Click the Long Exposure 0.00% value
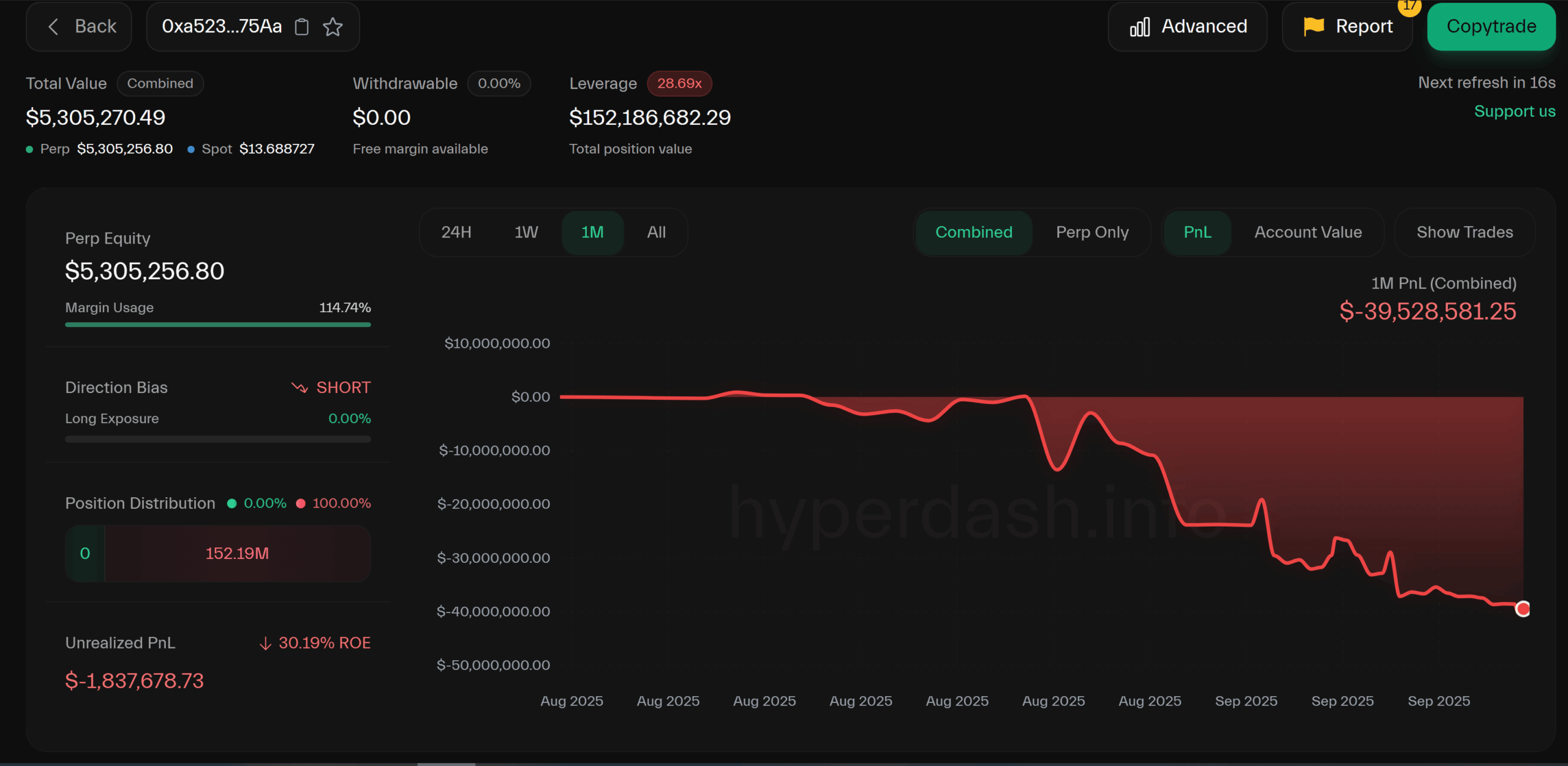The width and height of the screenshot is (1568, 766). coord(350,419)
